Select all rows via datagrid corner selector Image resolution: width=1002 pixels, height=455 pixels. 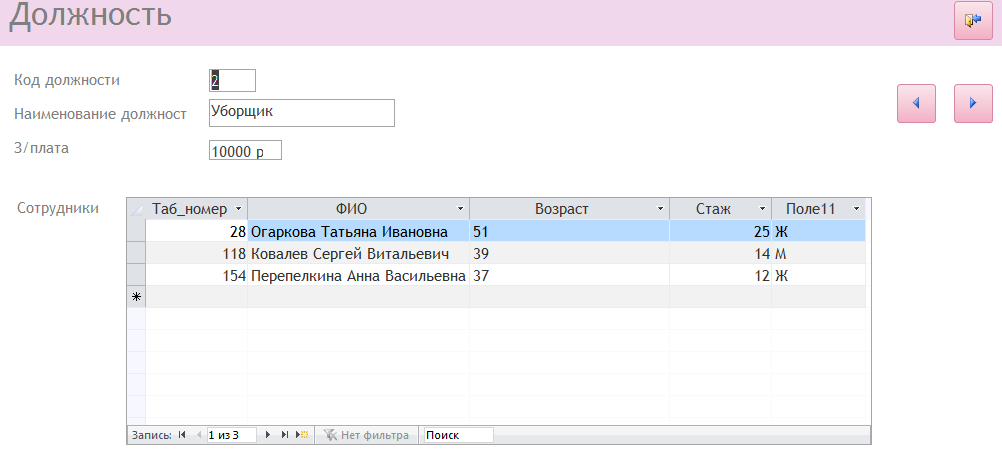(x=136, y=209)
